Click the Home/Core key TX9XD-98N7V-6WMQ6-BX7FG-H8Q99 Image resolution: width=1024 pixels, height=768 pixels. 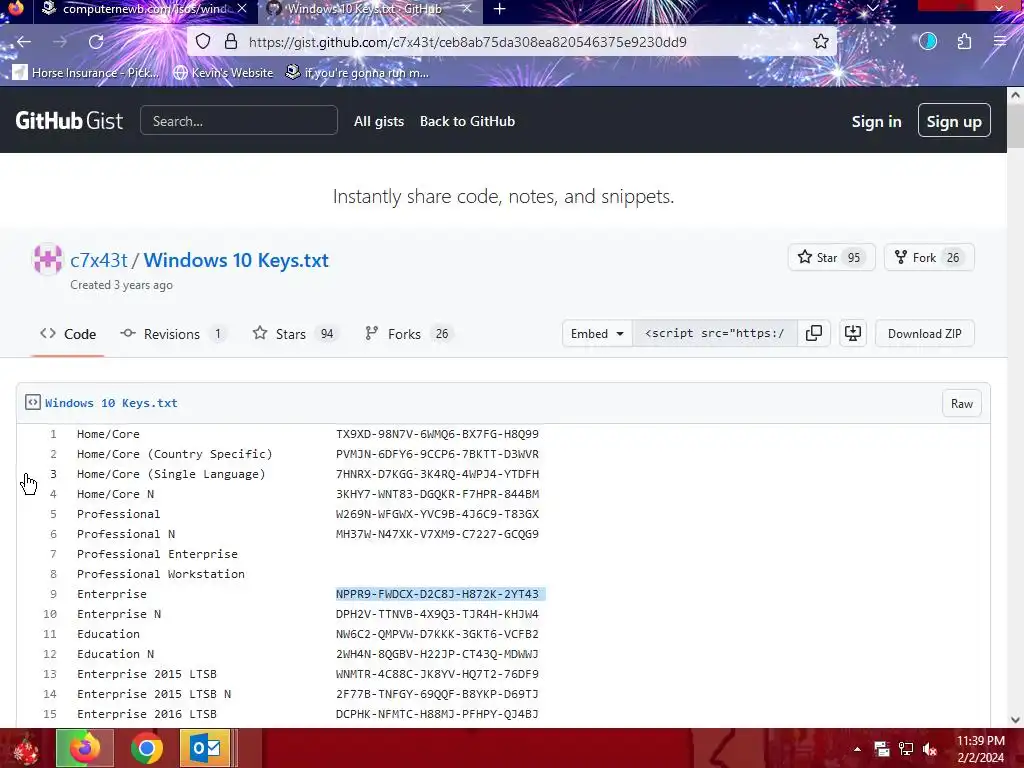[437, 434]
